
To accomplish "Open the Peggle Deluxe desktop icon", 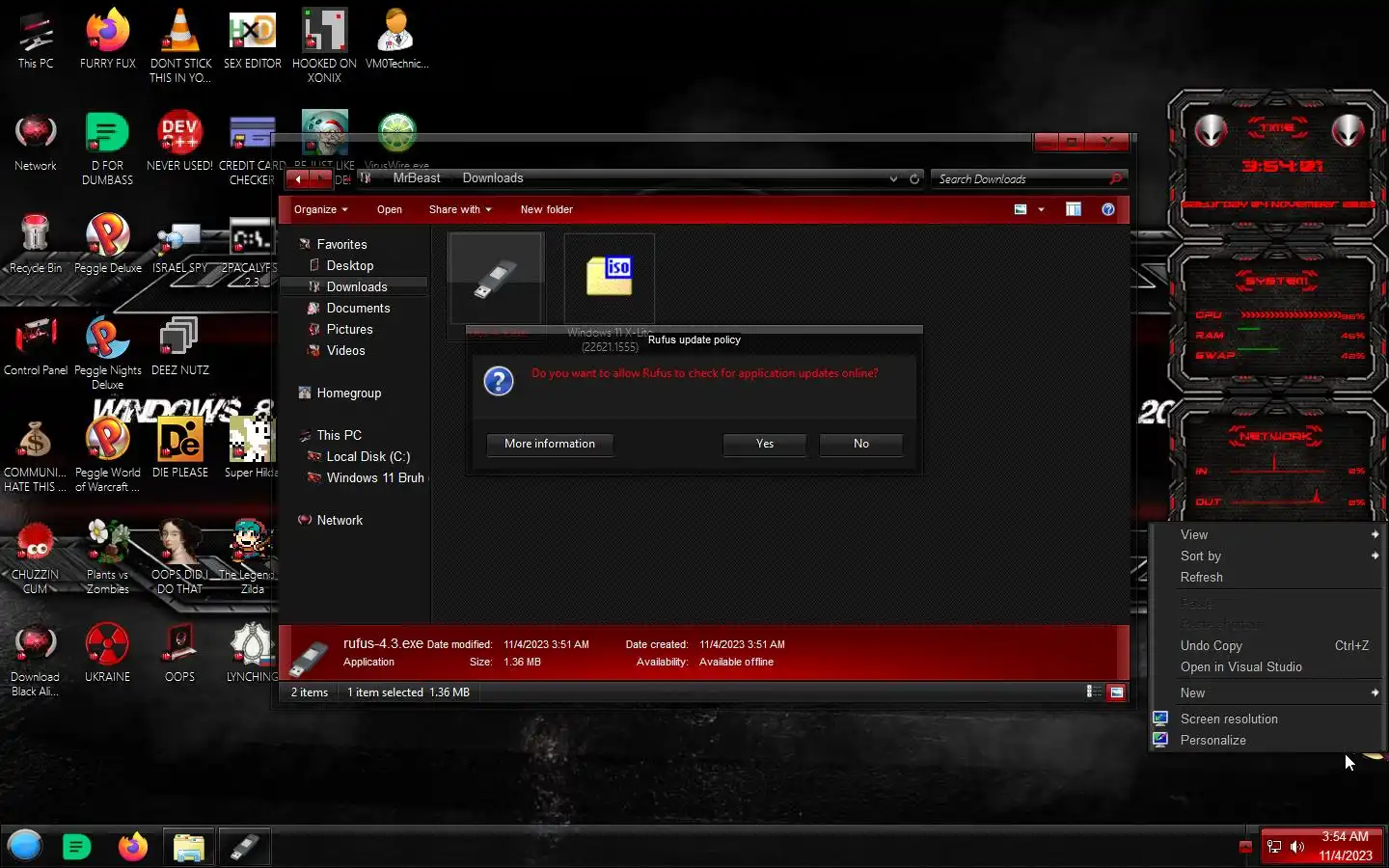I will 108,244.
